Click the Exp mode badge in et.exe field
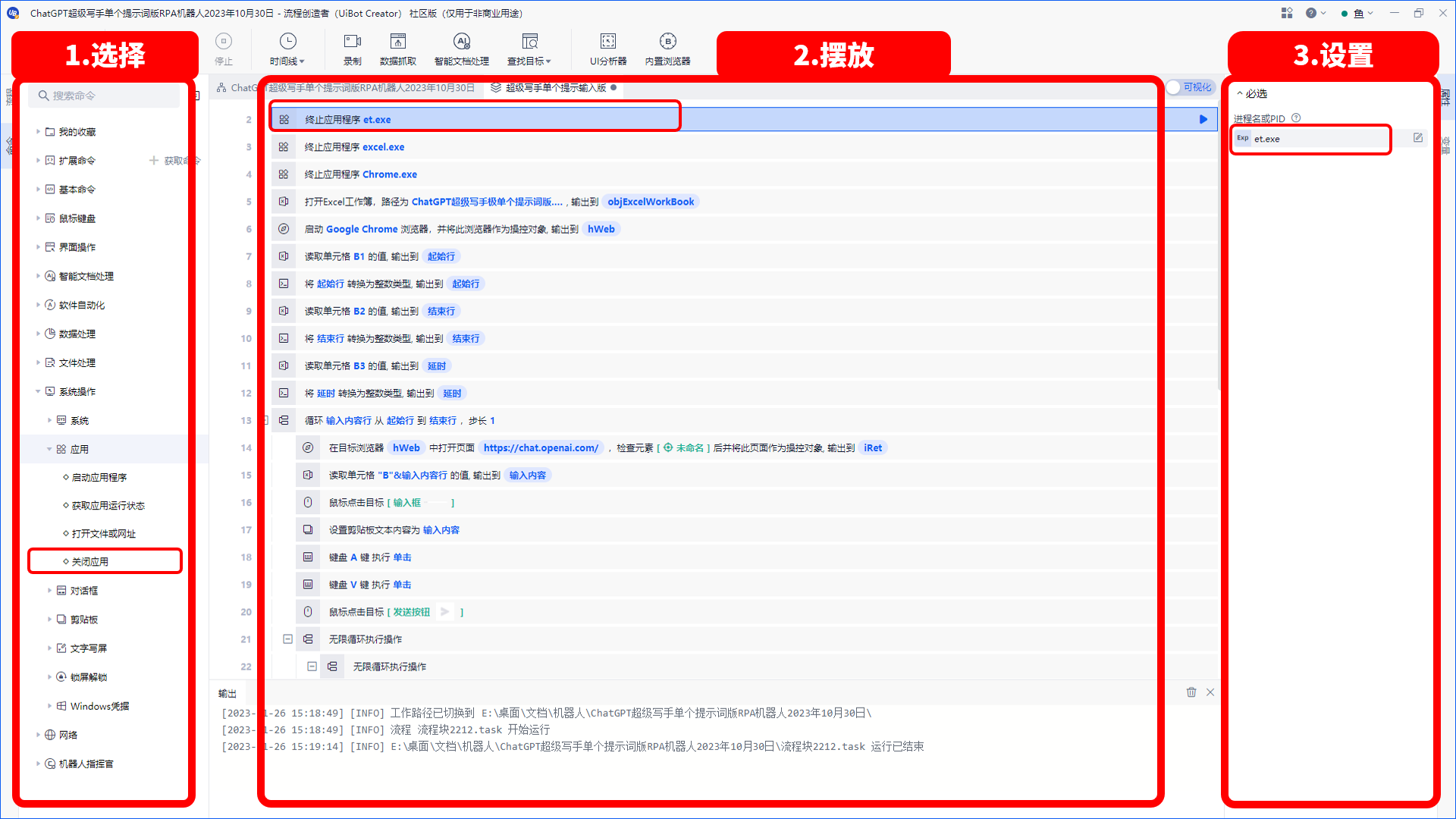The width and height of the screenshot is (1456, 819). click(1242, 138)
